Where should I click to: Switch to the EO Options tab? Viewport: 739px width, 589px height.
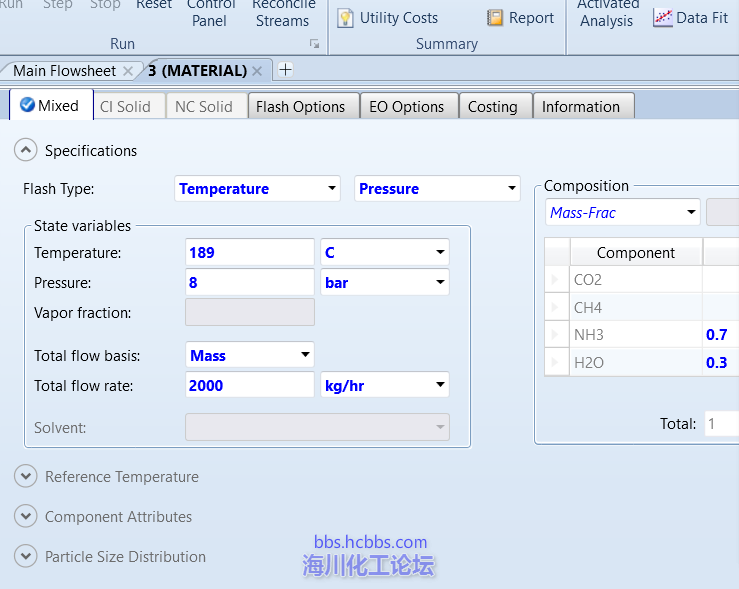pyautogui.click(x=406, y=107)
